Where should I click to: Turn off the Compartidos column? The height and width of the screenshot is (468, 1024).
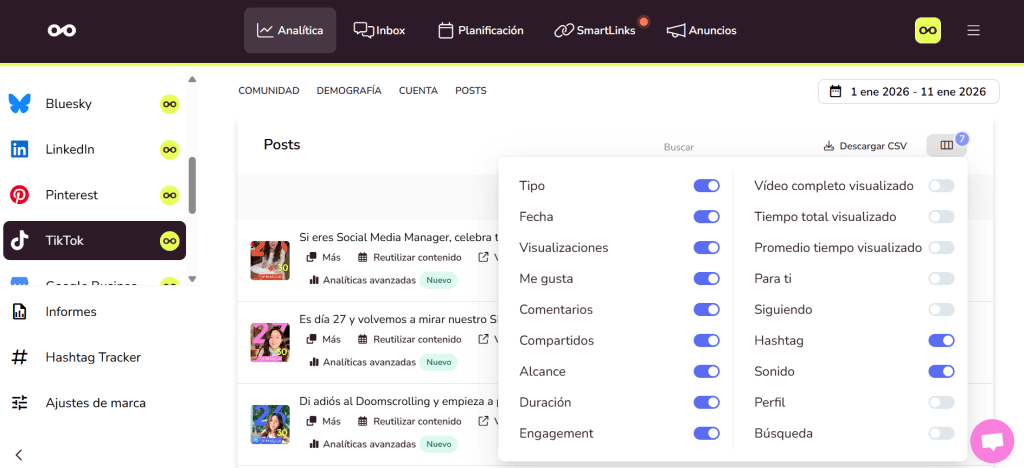707,341
